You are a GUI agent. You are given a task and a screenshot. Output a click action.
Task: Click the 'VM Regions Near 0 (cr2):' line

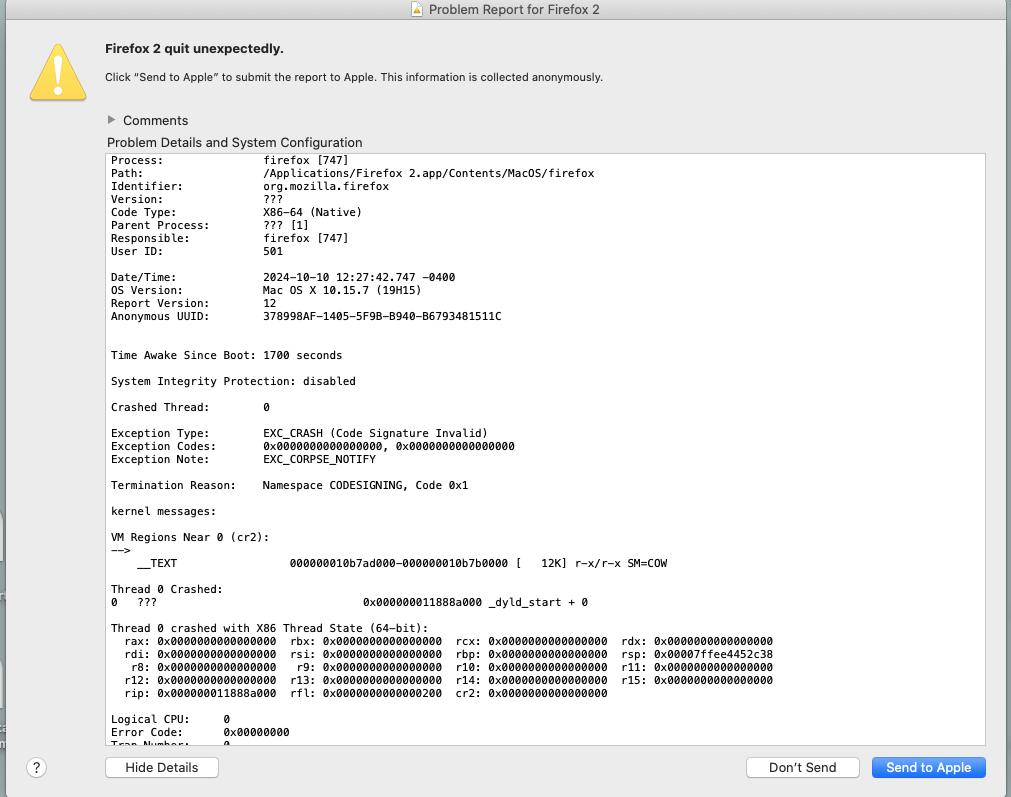tap(190, 537)
